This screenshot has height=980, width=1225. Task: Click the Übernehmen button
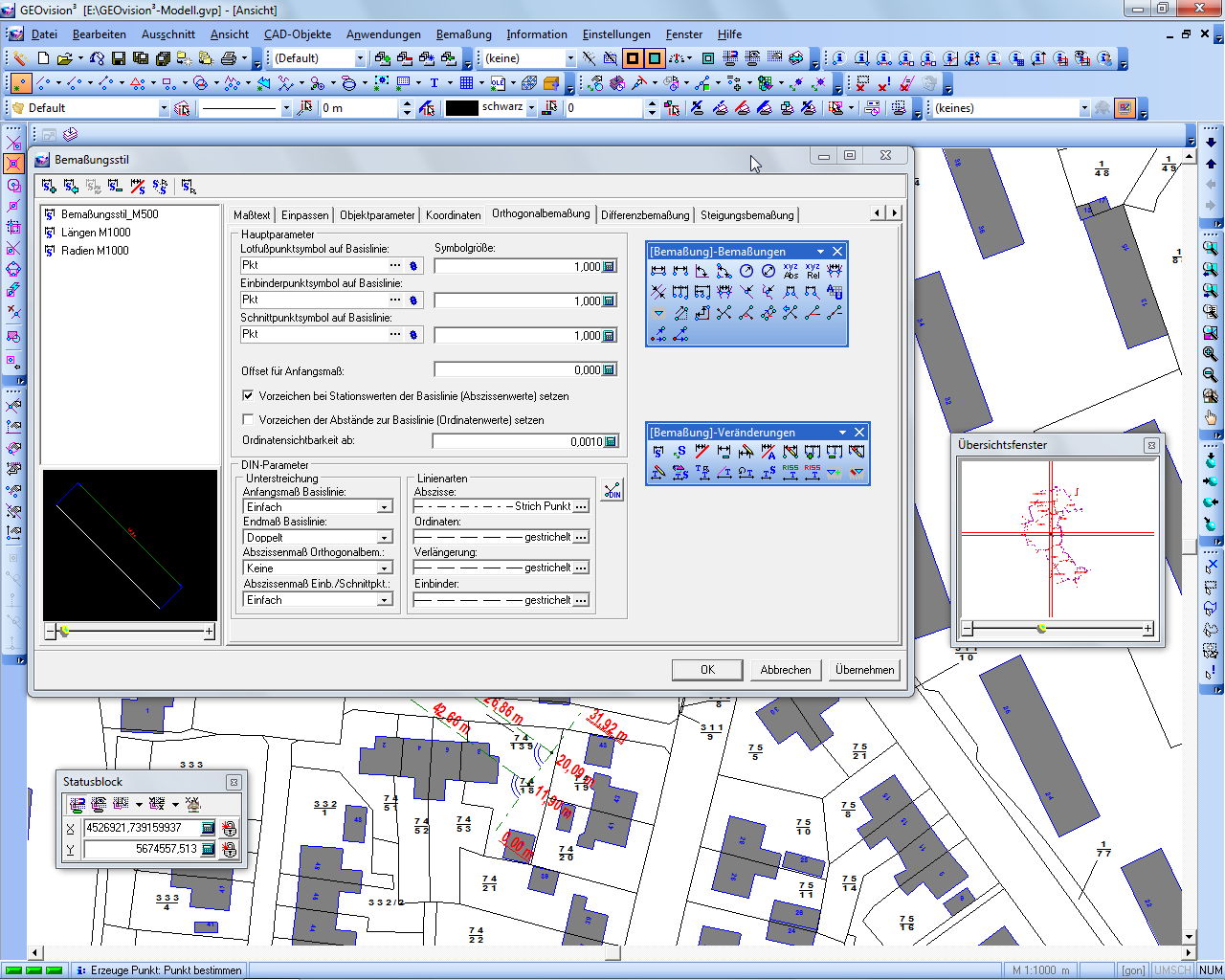coord(864,670)
